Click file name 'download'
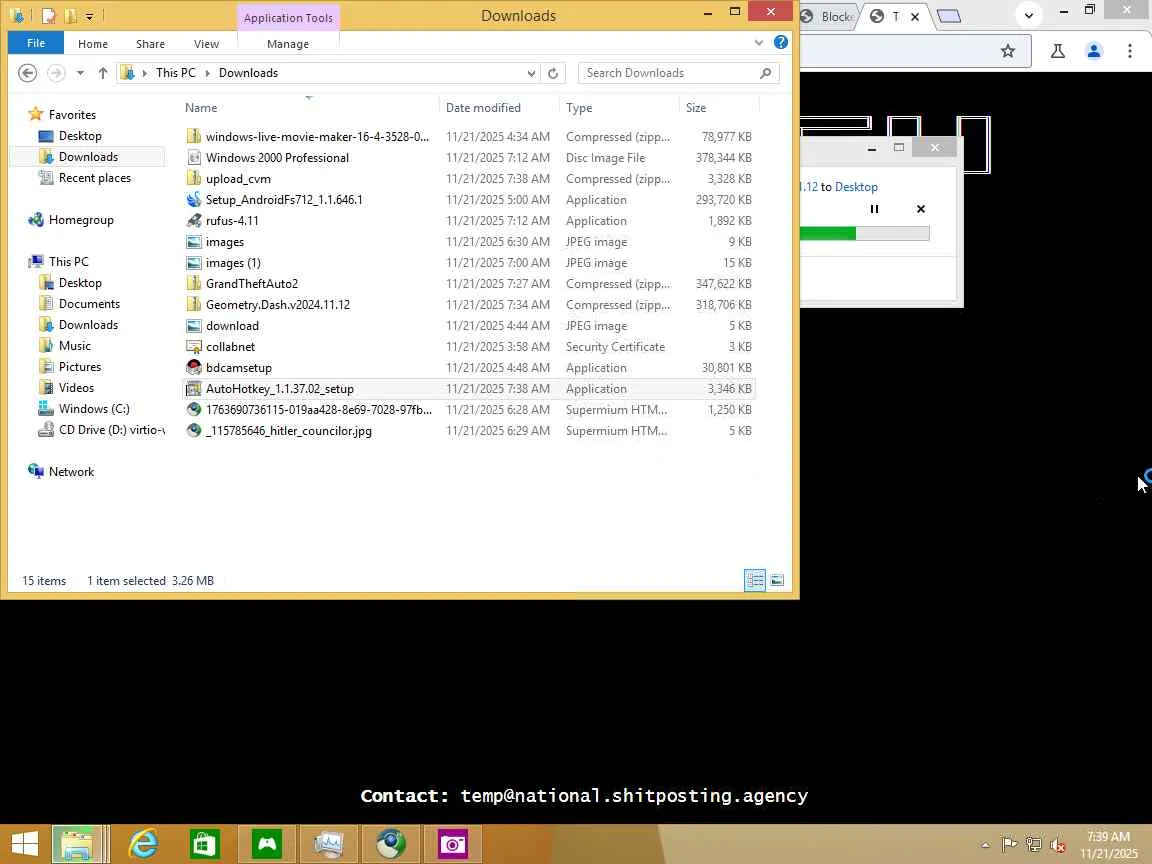Image resolution: width=1152 pixels, height=864 pixels. (x=232, y=325)
